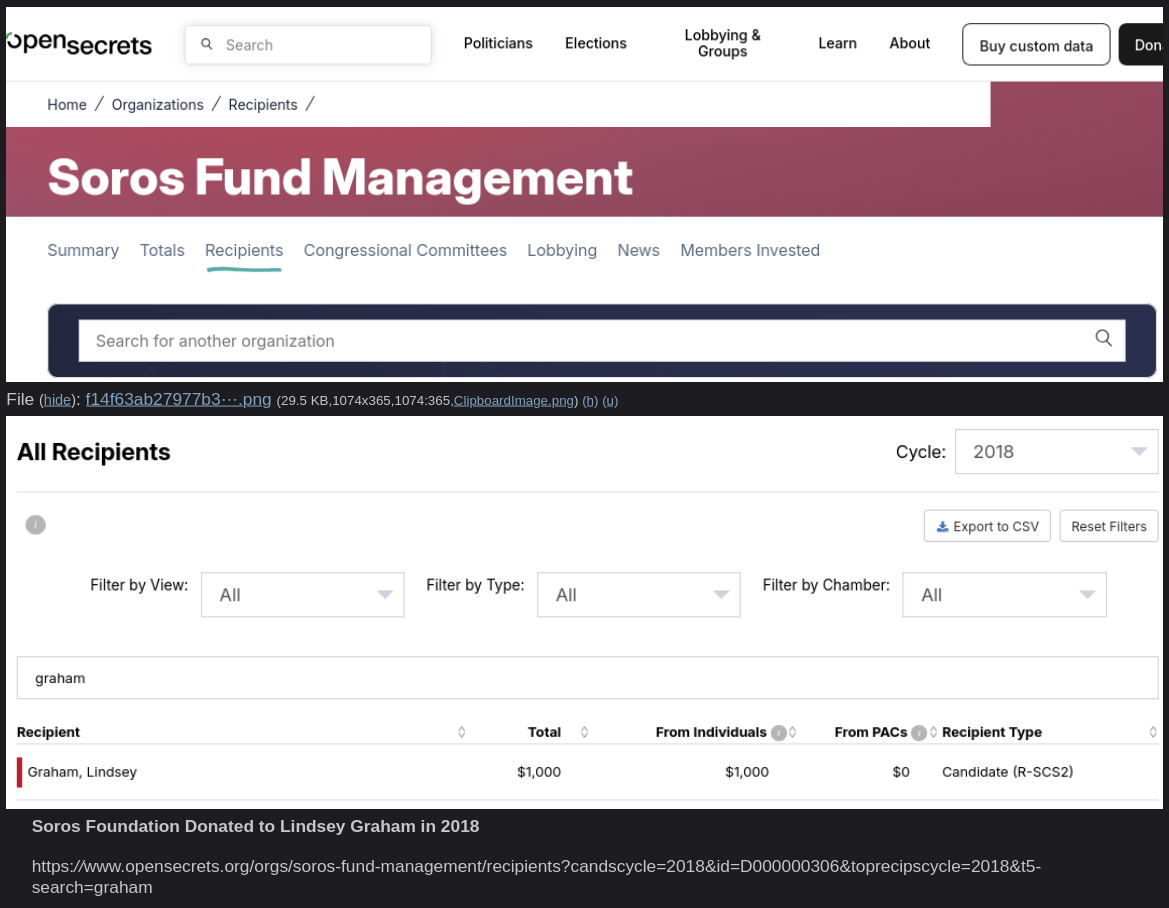1169x908 pixels.
Task: Open the News tab
Action: [638, 250]
